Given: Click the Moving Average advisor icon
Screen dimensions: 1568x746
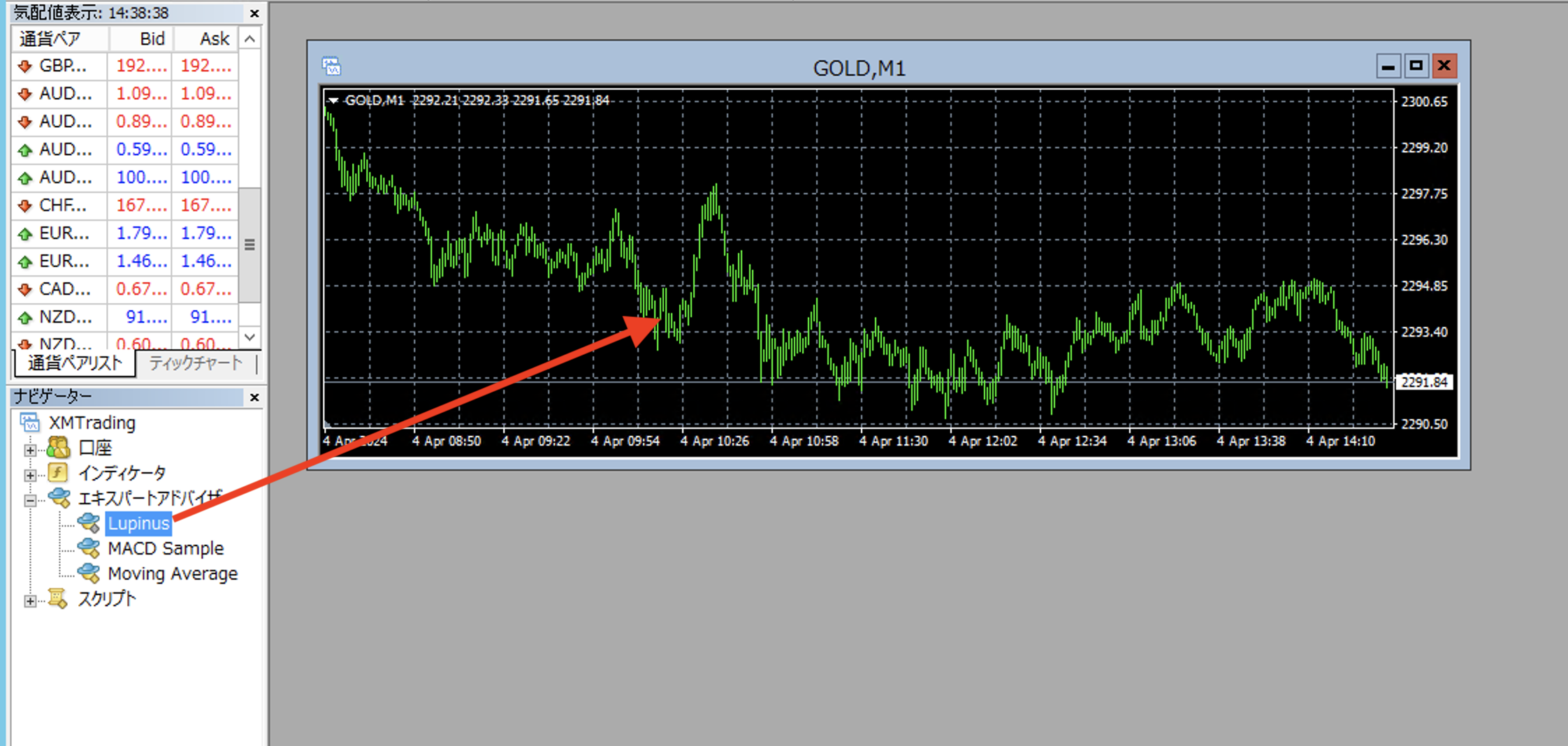Looking at the screenshot, I should tap(89, 573).
